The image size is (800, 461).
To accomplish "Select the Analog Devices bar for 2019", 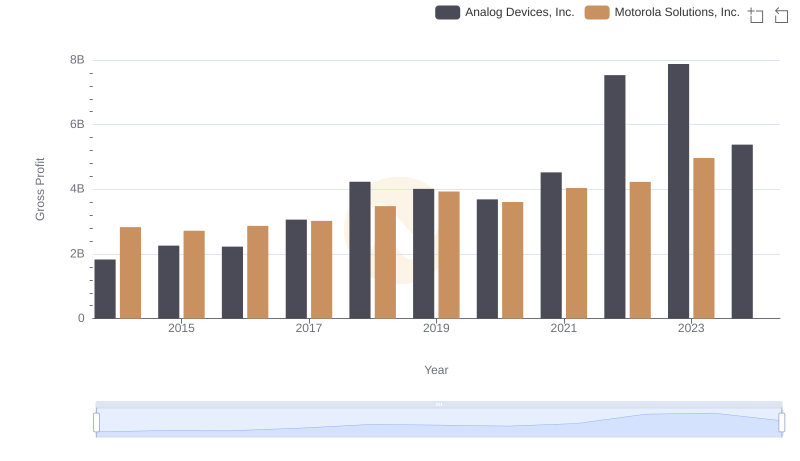I will 423,254.
